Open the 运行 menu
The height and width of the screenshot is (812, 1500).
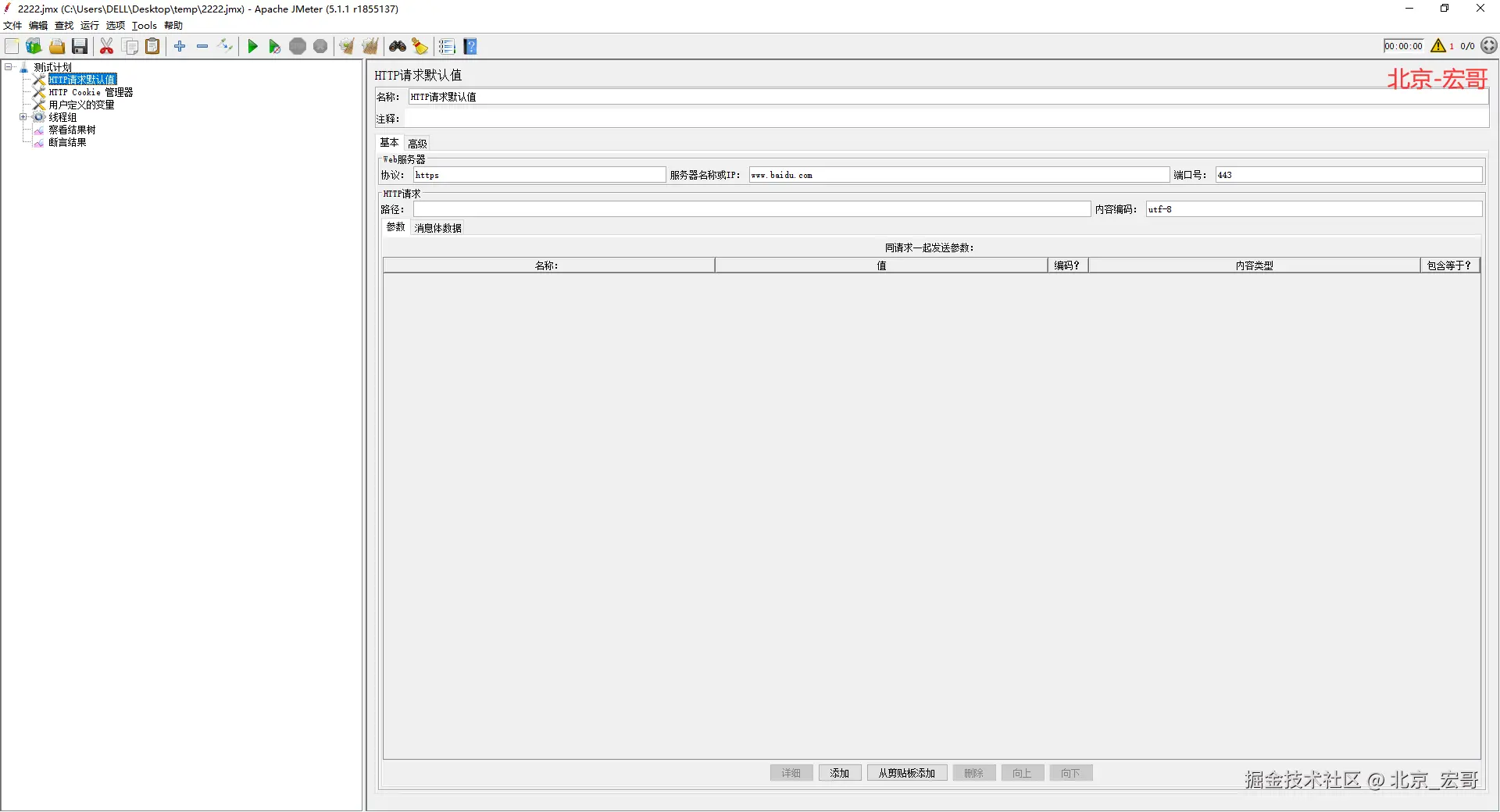[x=90, y=26]
